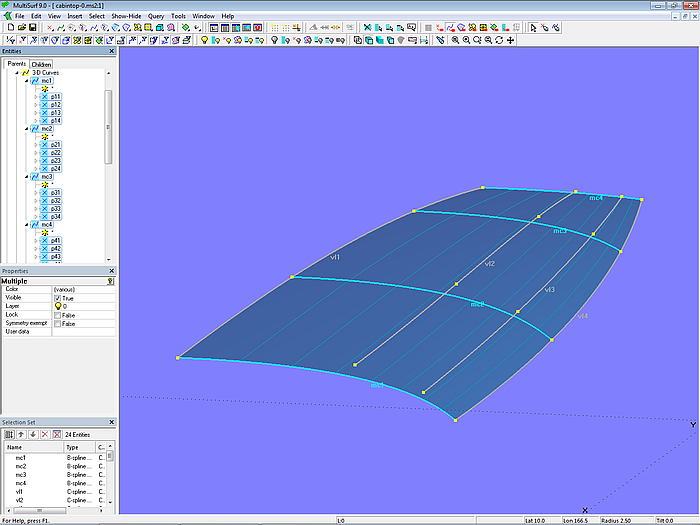
Task: Collapse the mc1 tree node
Action: (x=27, y=81)
